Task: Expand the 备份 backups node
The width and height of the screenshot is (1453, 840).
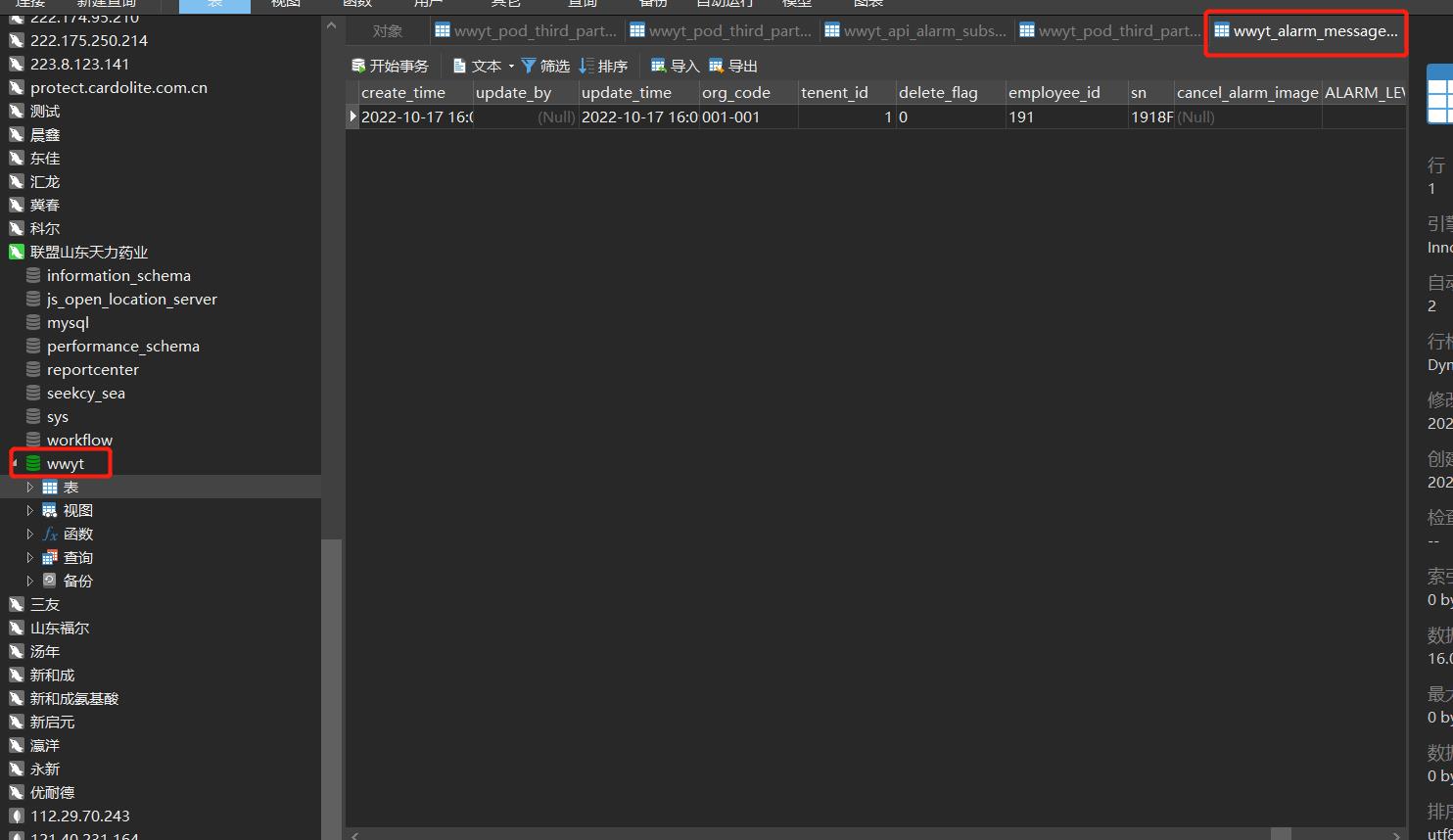Action: point(30,581)
